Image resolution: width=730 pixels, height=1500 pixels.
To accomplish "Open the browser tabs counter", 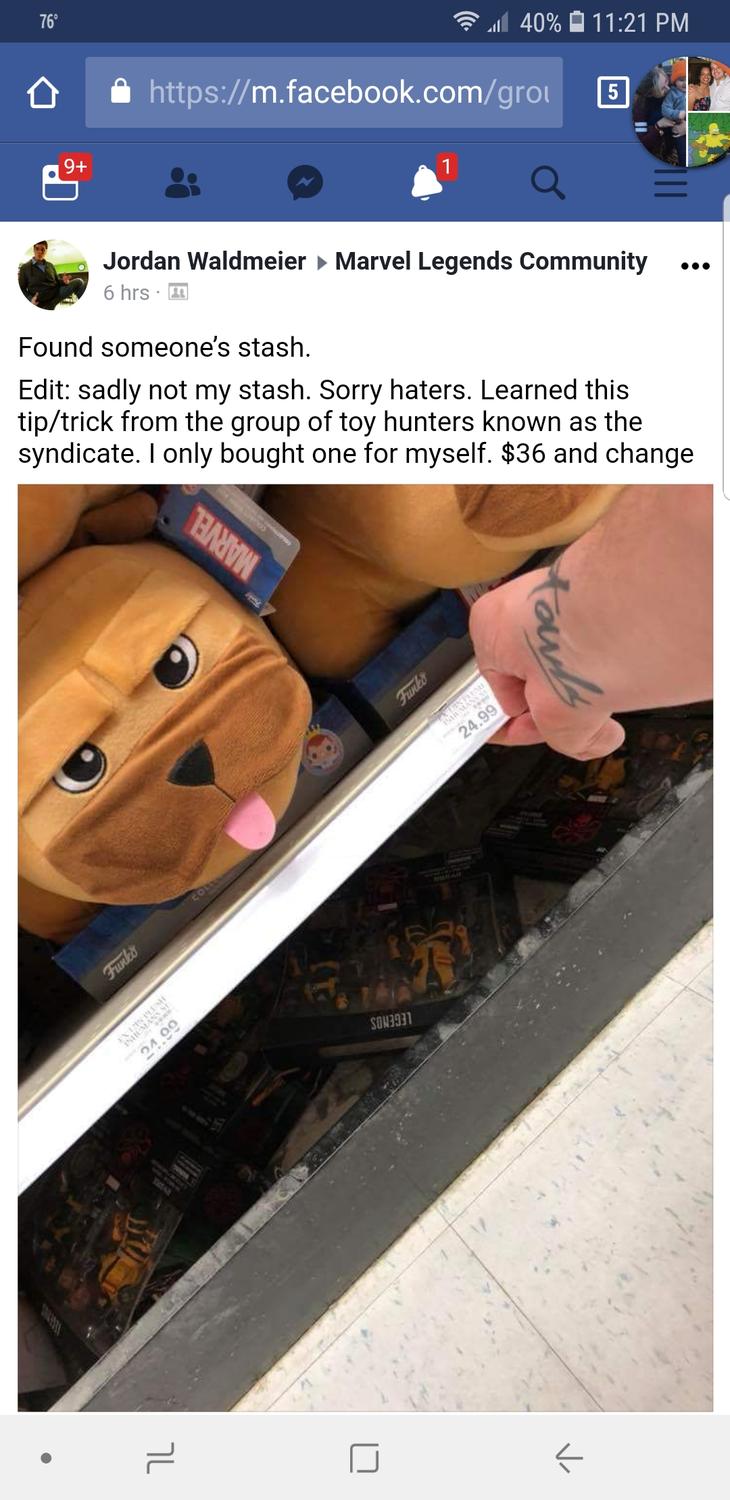I will tap(612, 93).
